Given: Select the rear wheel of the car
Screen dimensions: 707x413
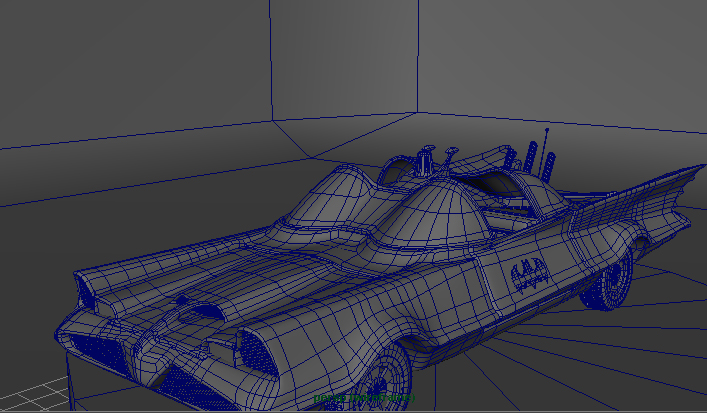Looking at the screenshot, I should pos(607,281).
